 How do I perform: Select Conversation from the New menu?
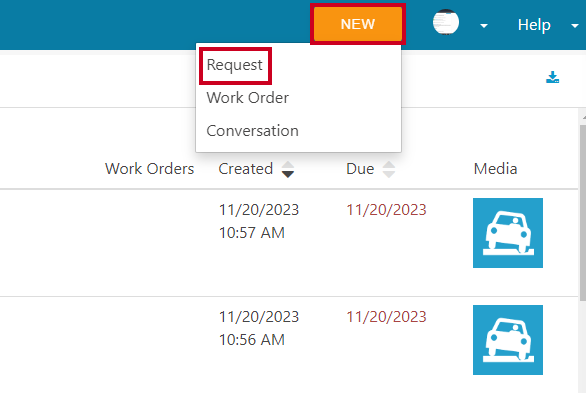click(252, 131)
